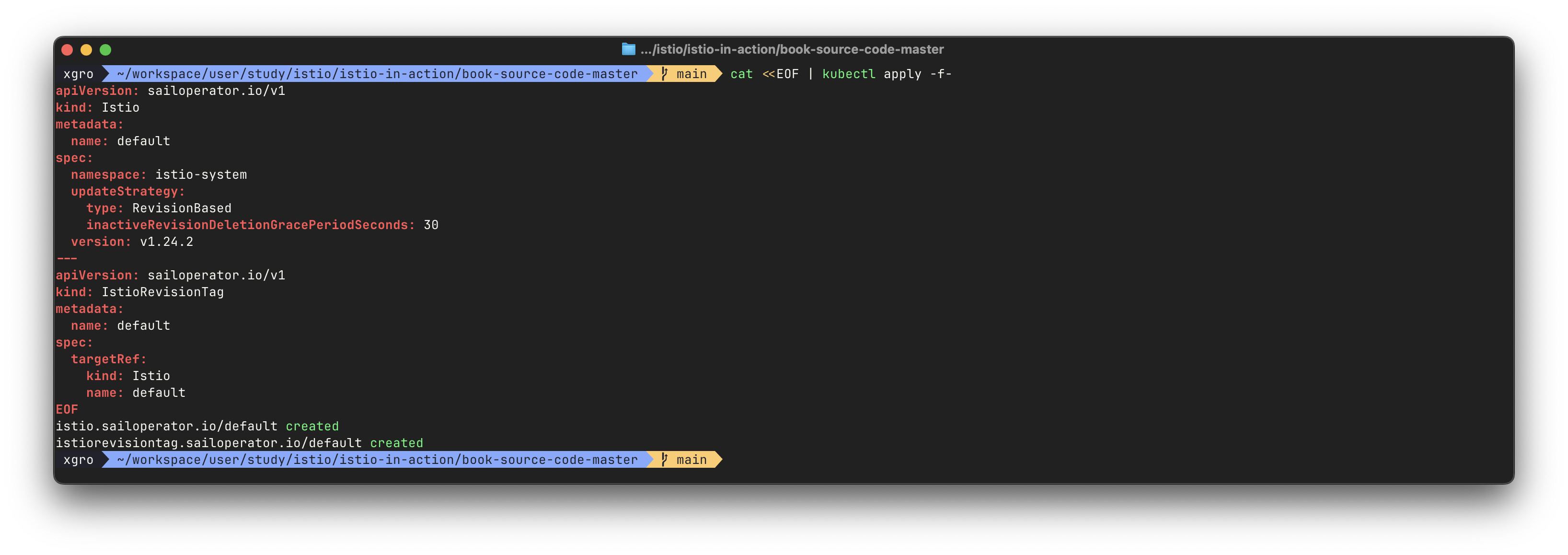
Task: Click the '---' YAML document separator
Action: pos(67,259)
